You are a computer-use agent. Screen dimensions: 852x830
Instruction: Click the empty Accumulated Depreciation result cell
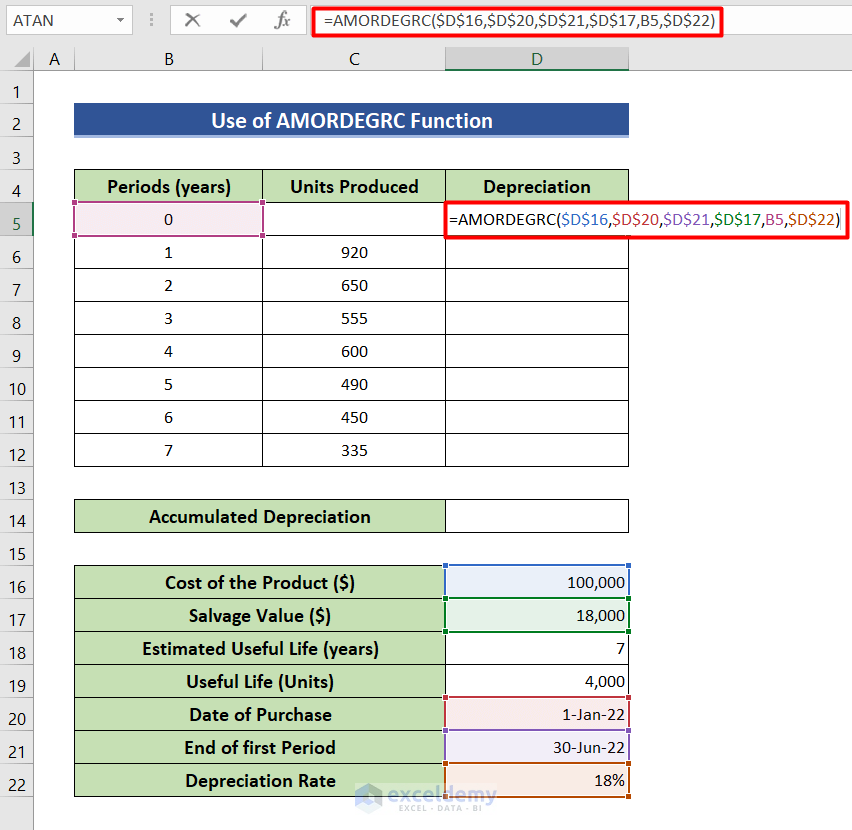tap(537, 517)
